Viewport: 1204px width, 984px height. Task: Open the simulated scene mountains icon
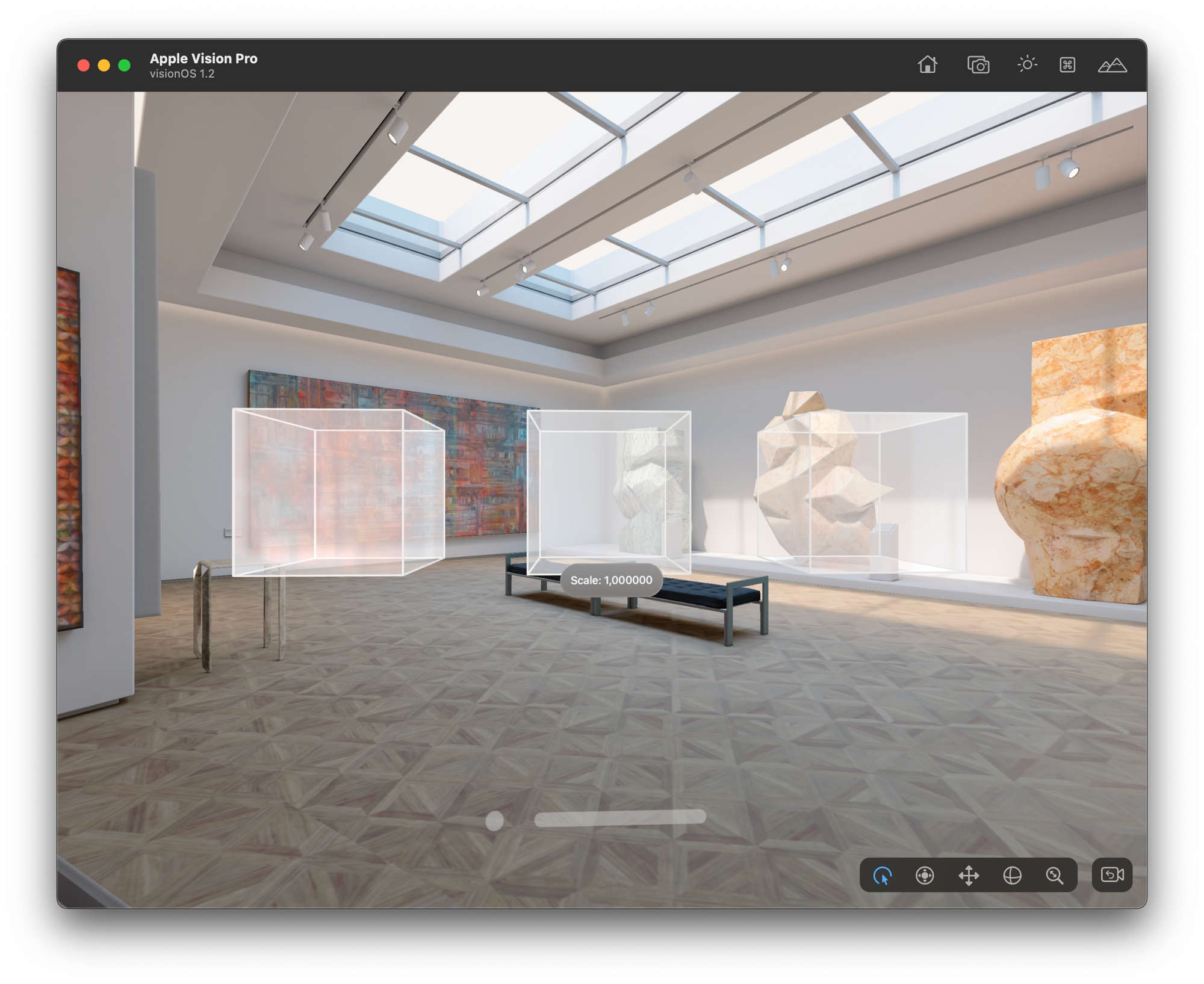(x=1112, y=65)
